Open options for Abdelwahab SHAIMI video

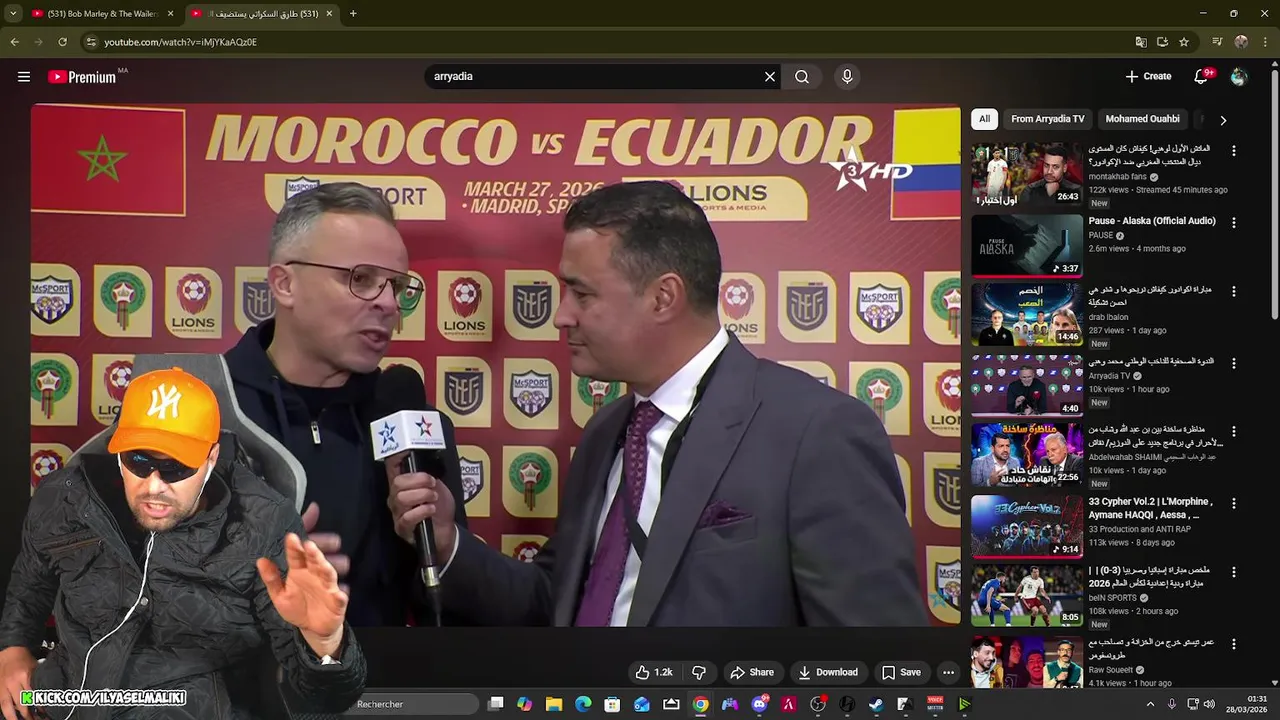point(1233,432)
